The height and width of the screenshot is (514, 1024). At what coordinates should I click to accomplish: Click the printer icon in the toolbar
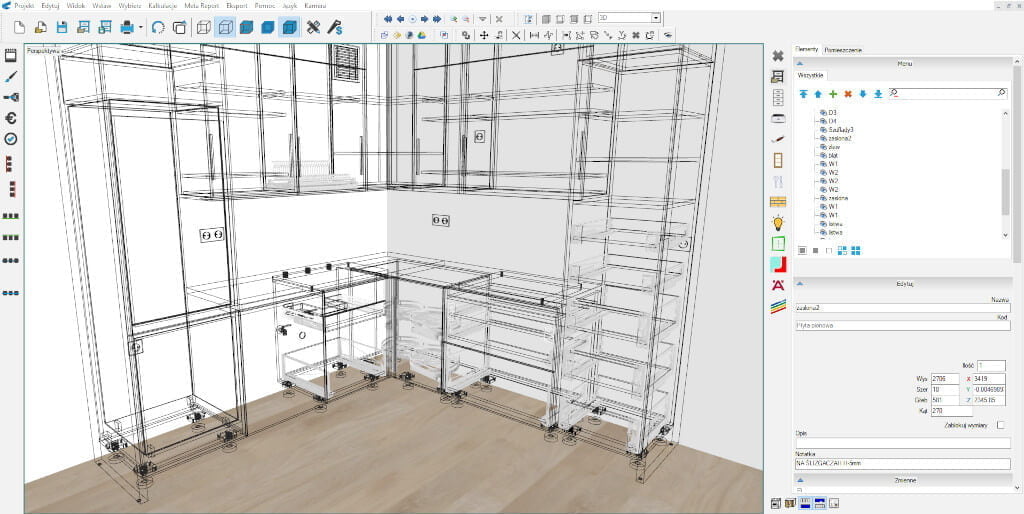pyautogui.click(x=128, y=27)
